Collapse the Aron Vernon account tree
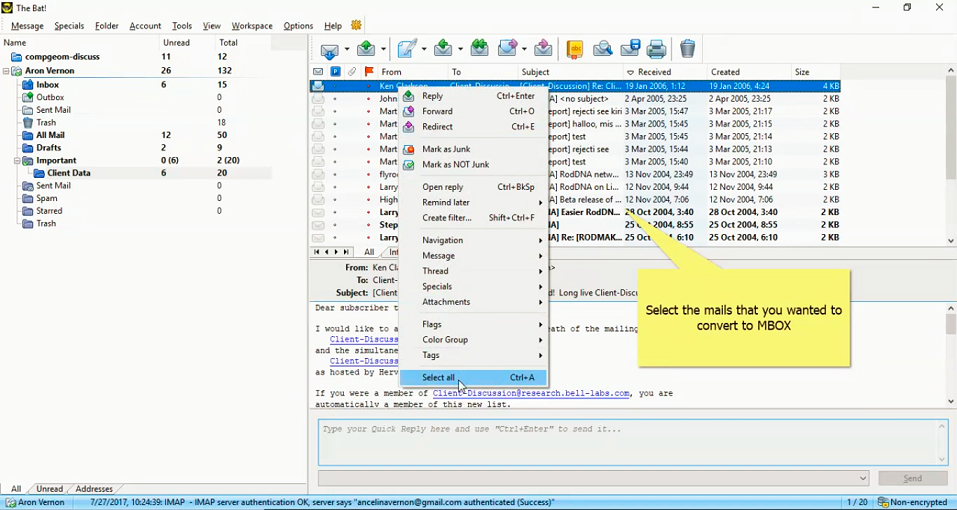957x510 pixels. (5, 71)
